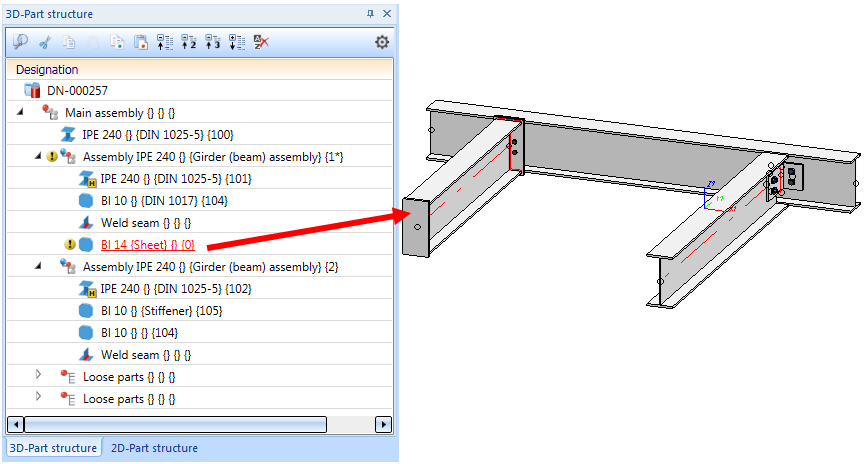Select Bl 10 {} {} {104} row
866x464 pixels.
[139, 333]
